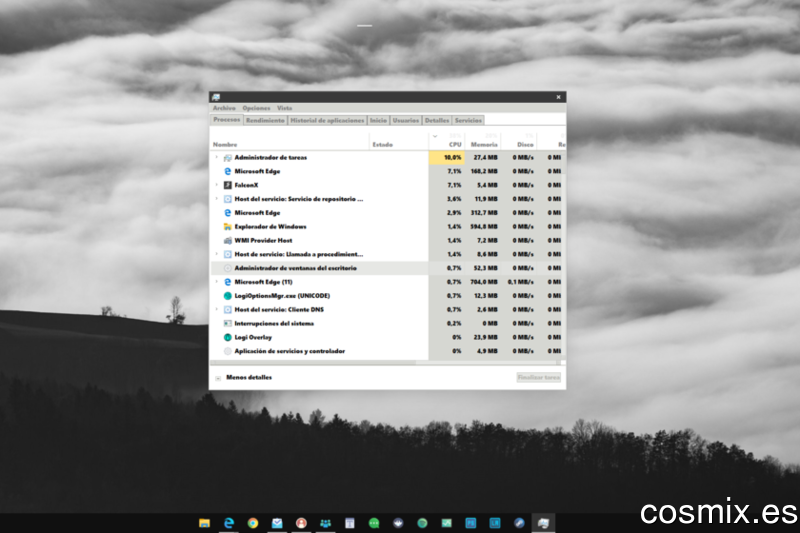Open Photoshop from the taskbar
This screenshot has height=533, width=800.
pos(470,523)
